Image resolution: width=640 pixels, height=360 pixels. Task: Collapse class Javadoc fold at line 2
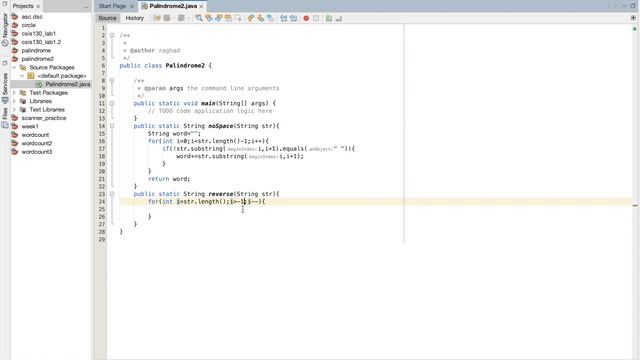click(x=112, y=36)
